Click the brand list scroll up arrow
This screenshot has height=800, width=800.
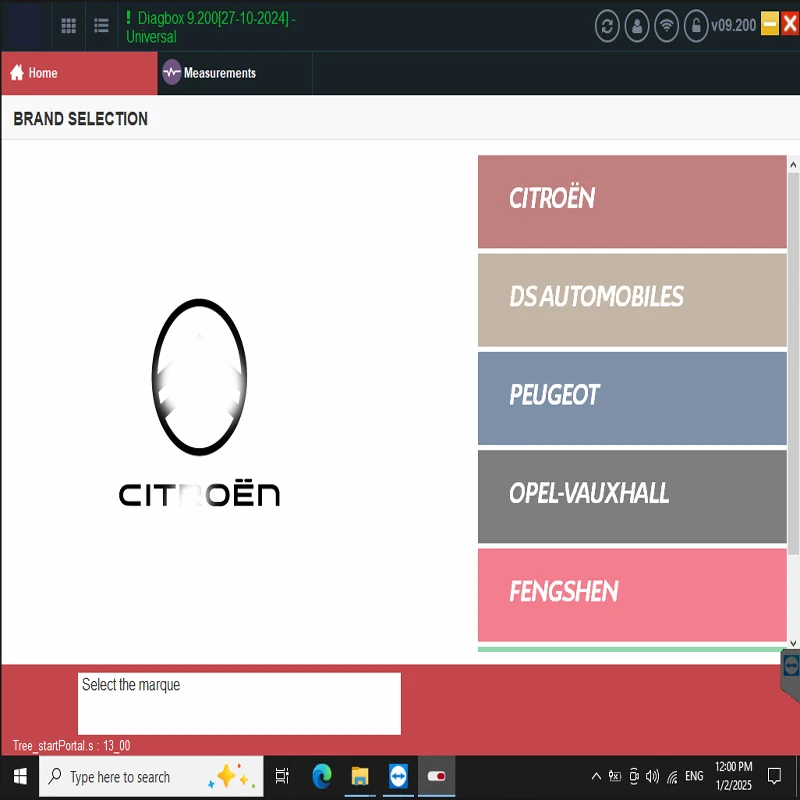(793, 164)
